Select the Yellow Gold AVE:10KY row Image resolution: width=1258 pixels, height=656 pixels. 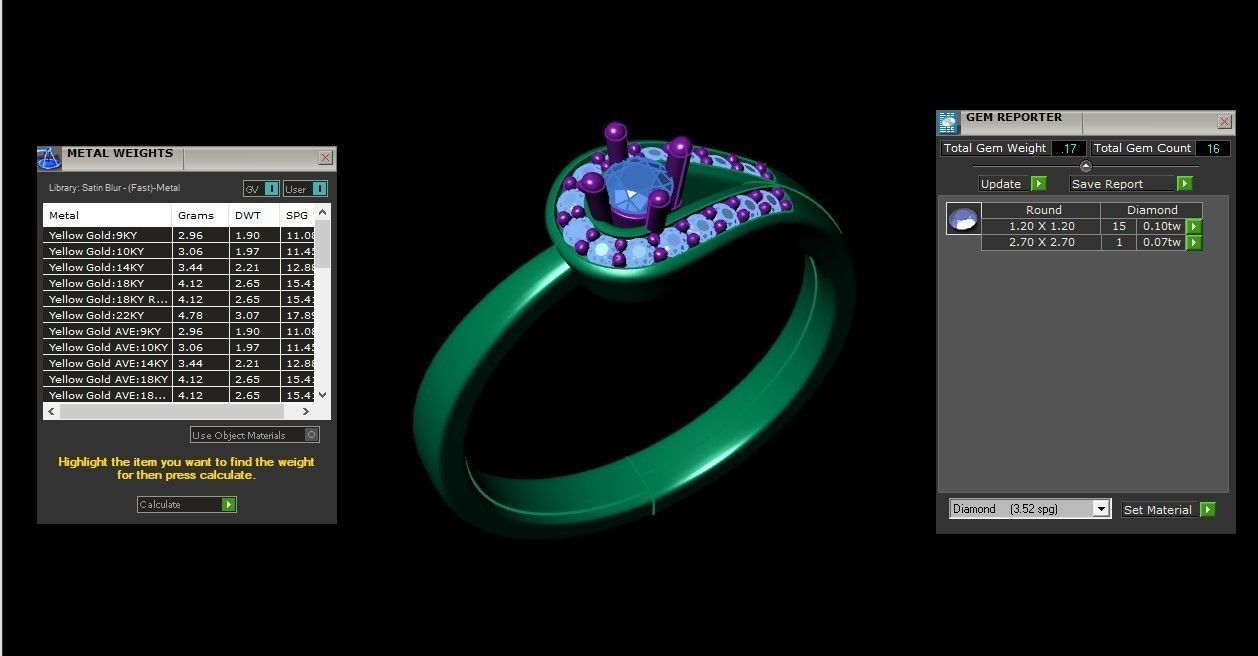pos(179,347)
